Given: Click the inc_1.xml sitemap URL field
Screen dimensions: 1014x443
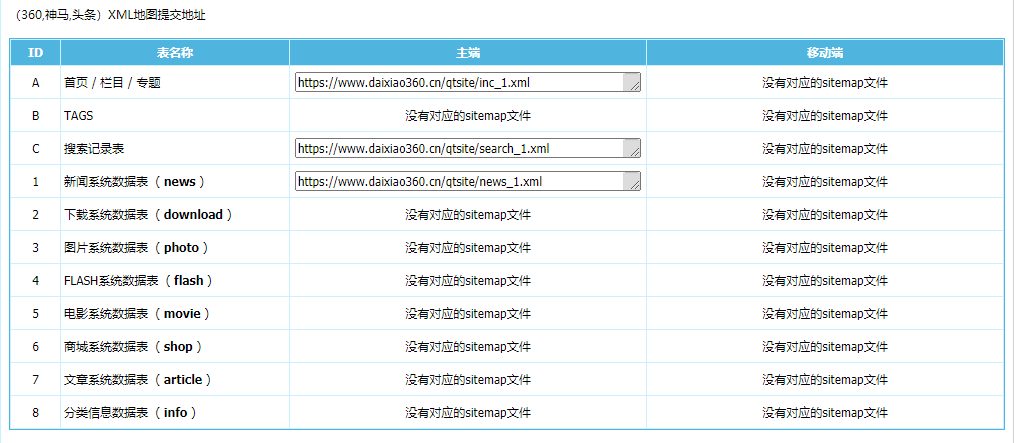Looking at the screenshot, I should point(459,83).
